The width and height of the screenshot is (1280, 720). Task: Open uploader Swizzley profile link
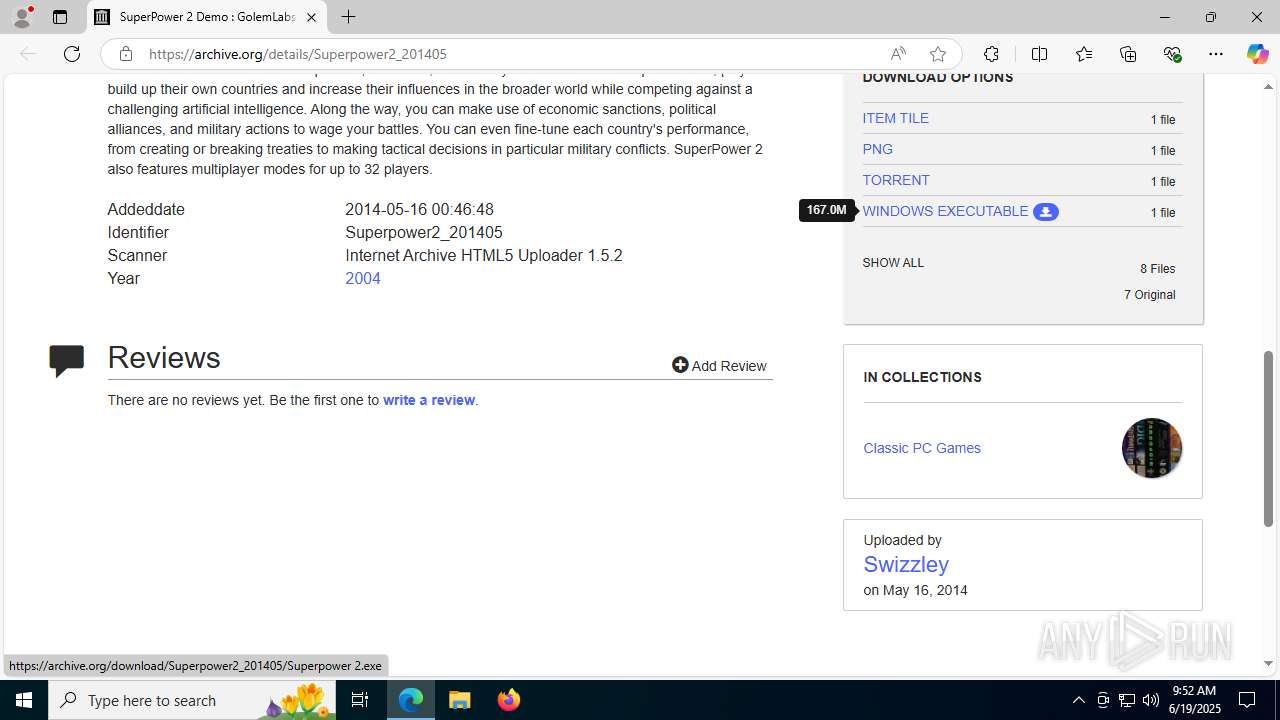(906, 564)
